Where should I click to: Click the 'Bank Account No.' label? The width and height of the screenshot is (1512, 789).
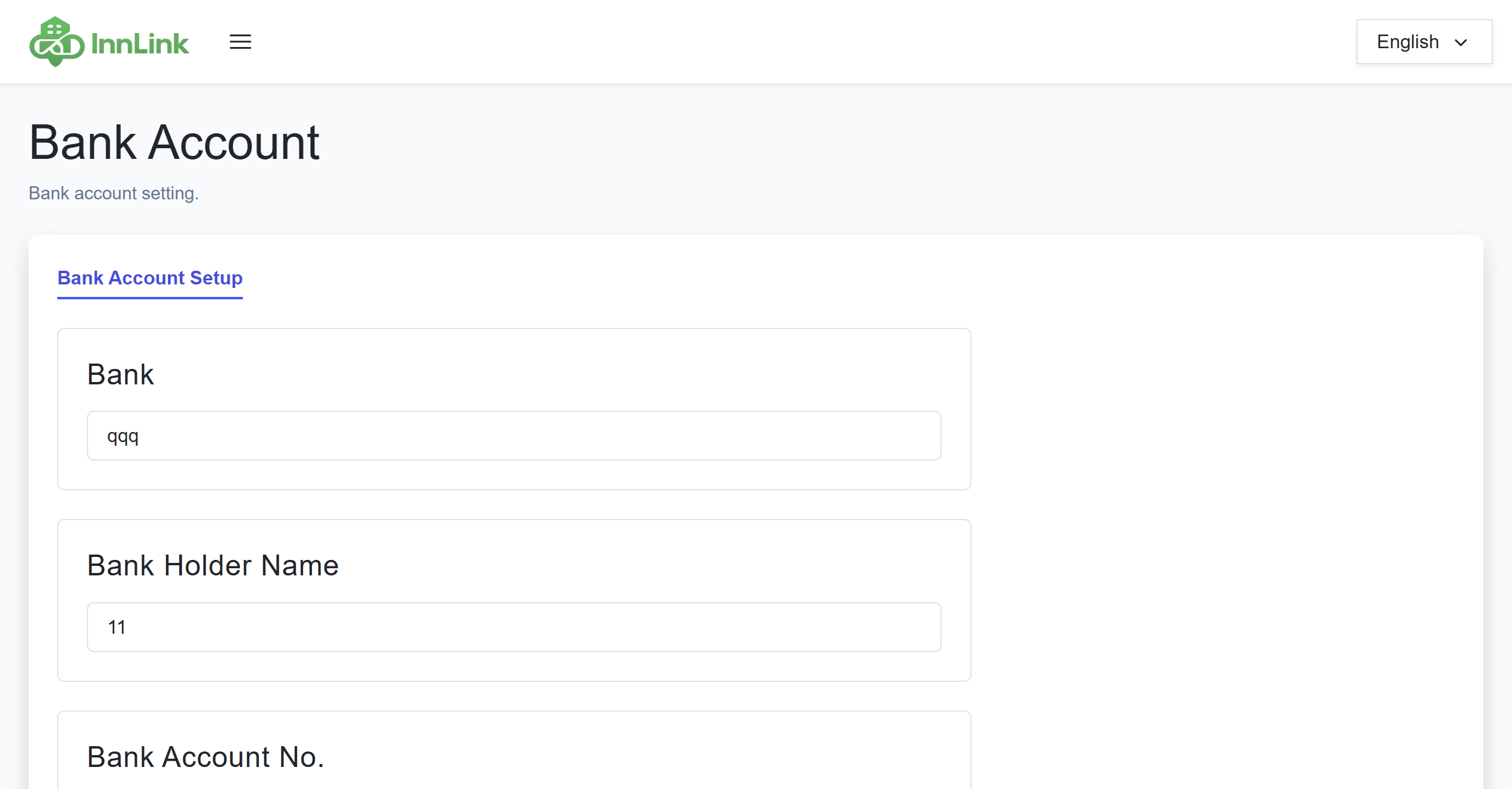(206, 757)
